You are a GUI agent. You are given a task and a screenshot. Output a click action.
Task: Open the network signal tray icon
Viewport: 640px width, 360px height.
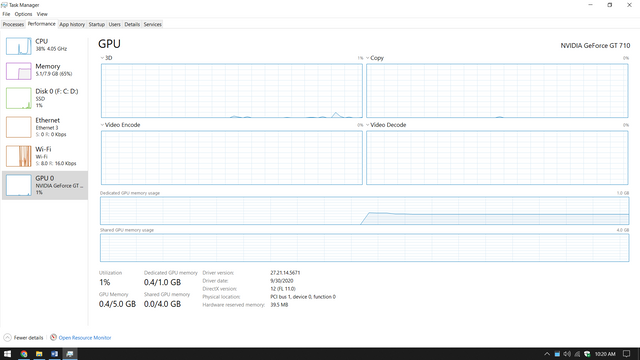pyautogui.click(x=577, y=354)
